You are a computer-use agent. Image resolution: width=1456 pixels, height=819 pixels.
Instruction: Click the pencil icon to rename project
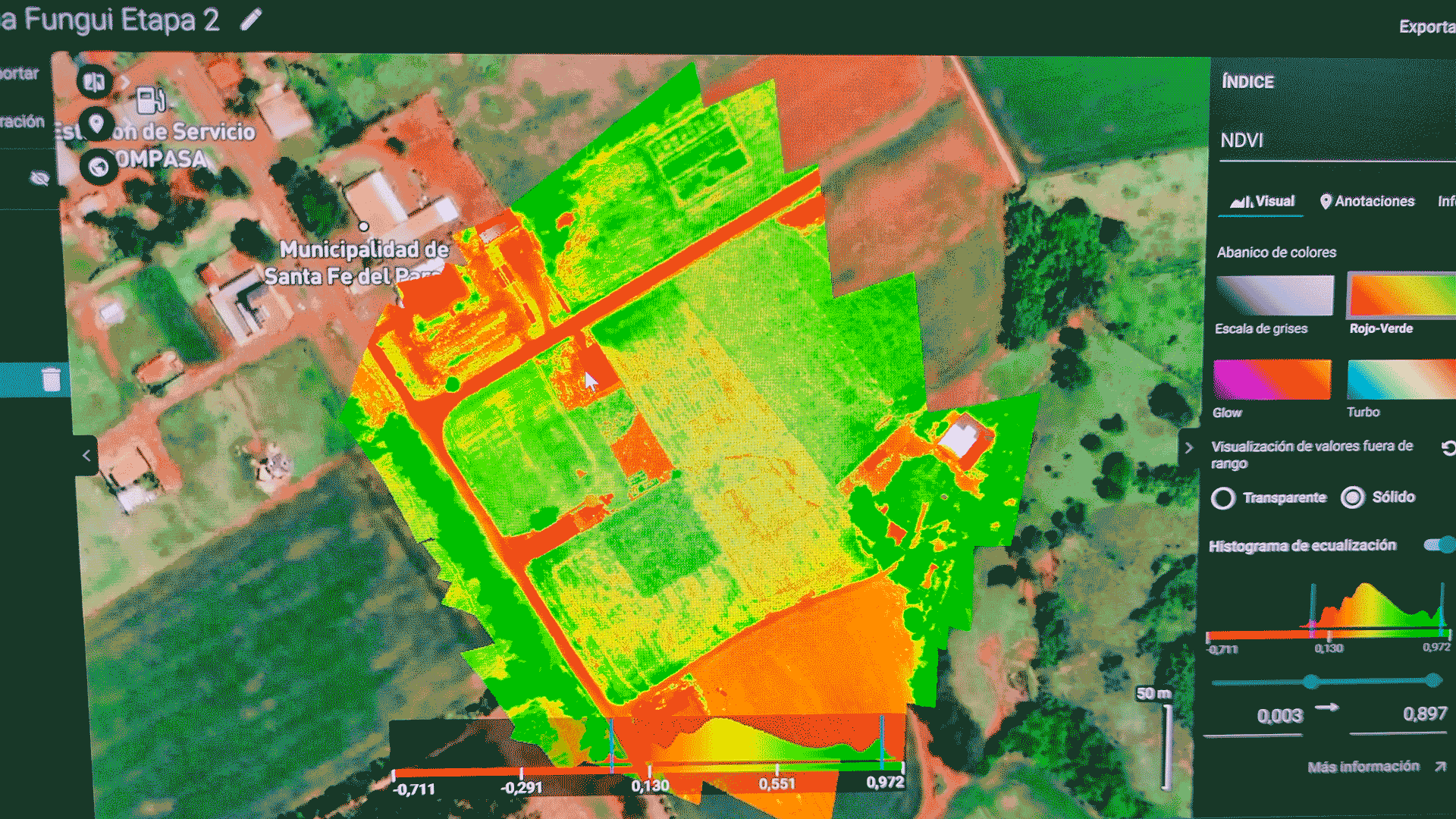[251, 20]
